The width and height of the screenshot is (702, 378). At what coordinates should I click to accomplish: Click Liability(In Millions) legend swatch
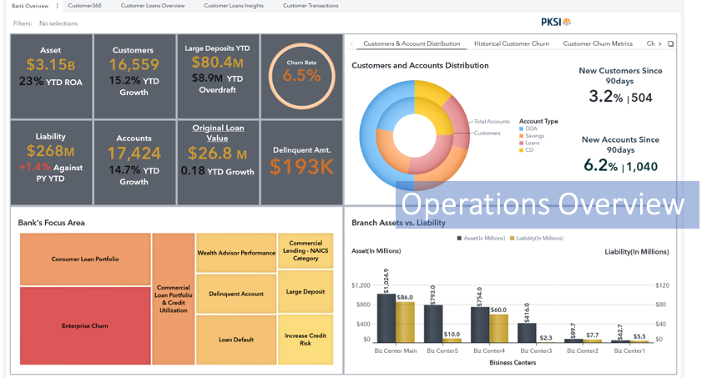pos(512,238)
